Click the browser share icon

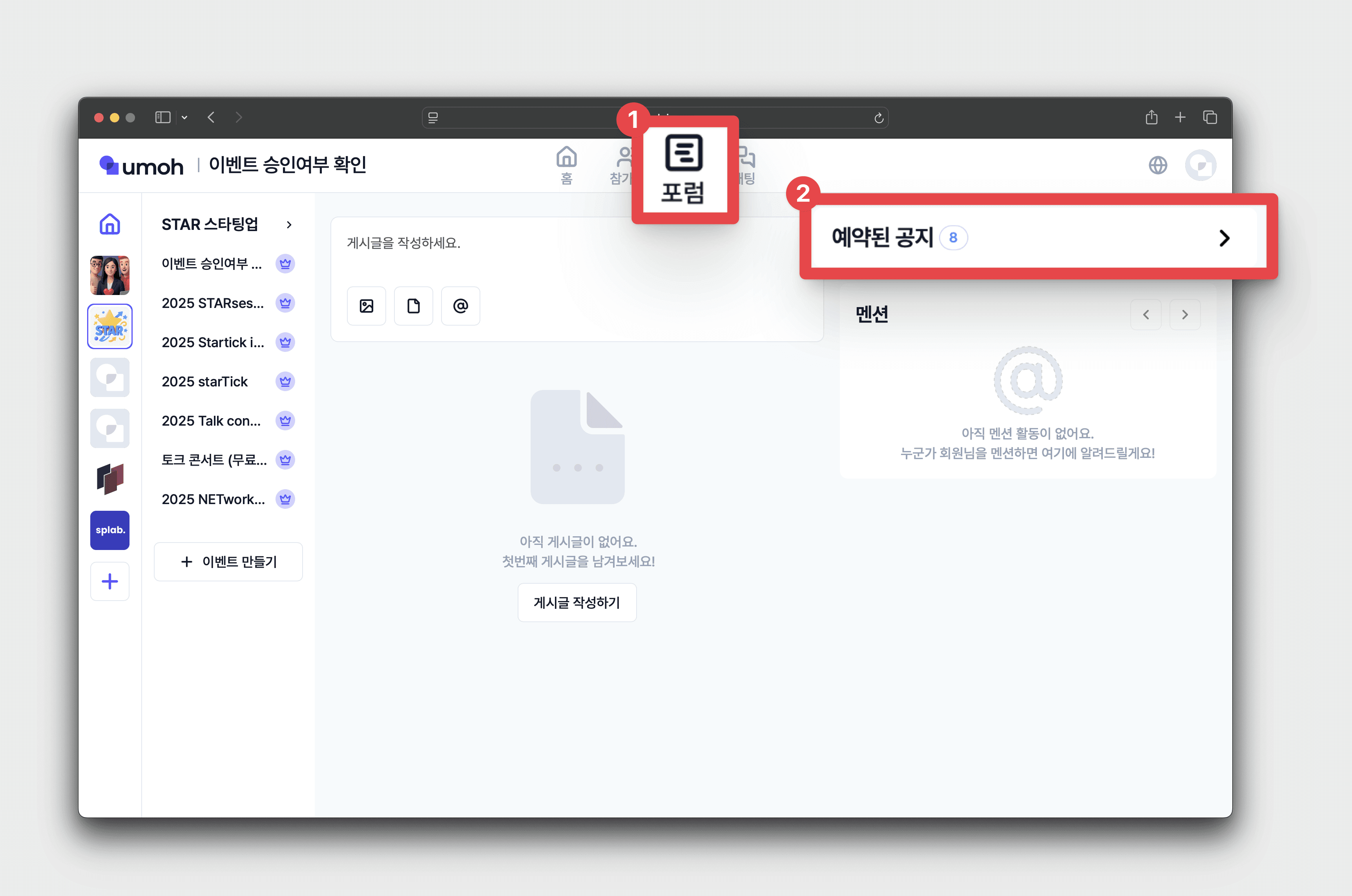click(1151, 118)
